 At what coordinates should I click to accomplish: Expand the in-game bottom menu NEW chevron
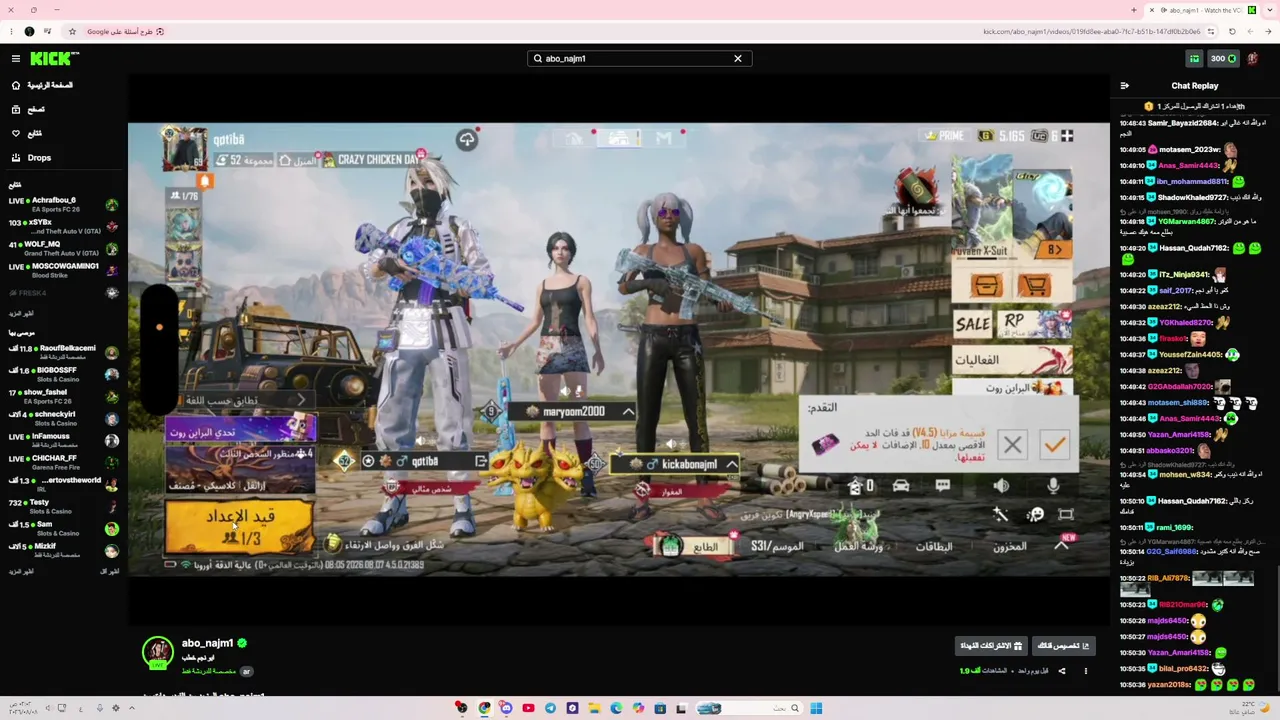pos(1061,545)
